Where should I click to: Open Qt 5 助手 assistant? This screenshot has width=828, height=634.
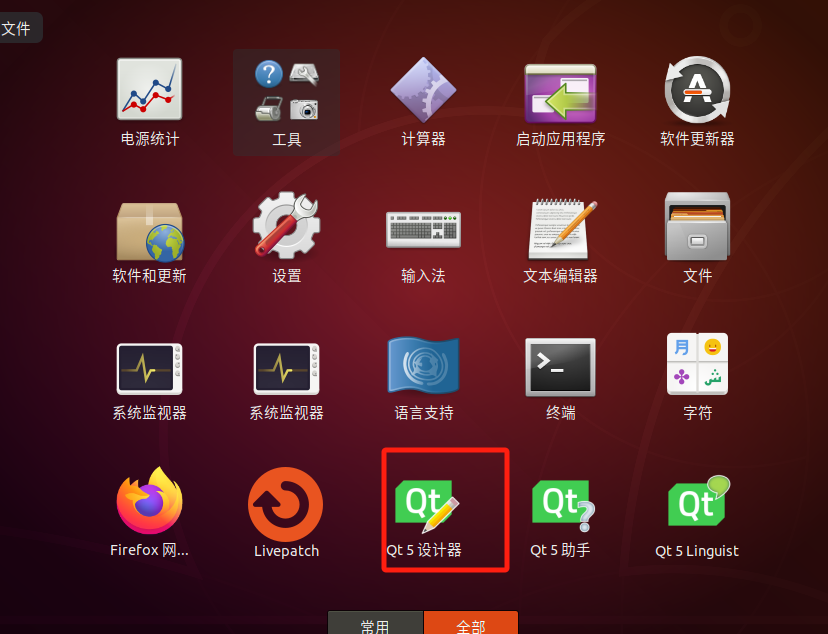[563, 505]
